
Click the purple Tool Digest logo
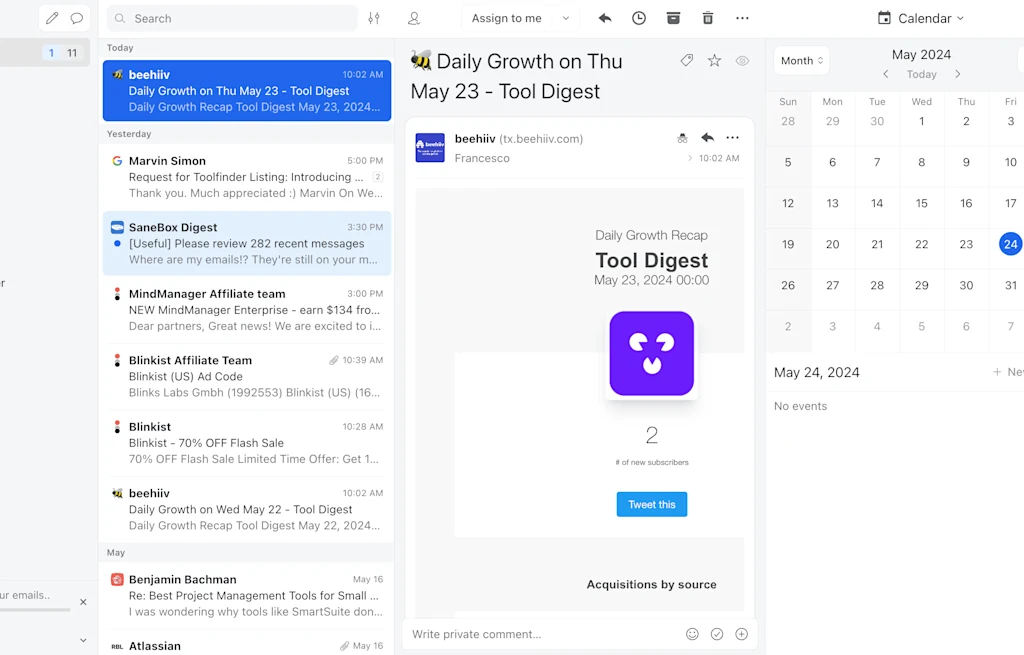(652, 353)
